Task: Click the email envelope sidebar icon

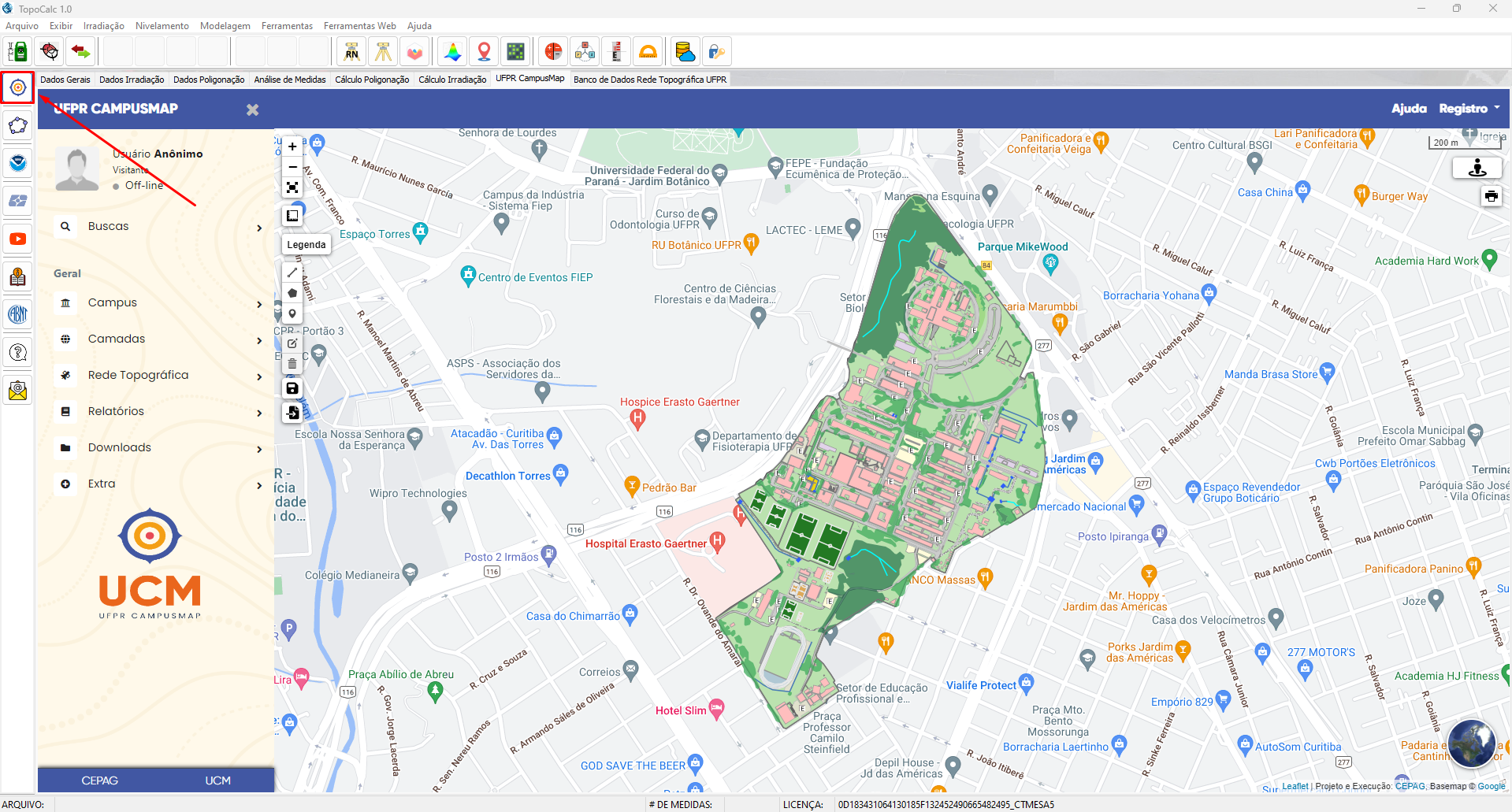Action: [x=17, y=390]
